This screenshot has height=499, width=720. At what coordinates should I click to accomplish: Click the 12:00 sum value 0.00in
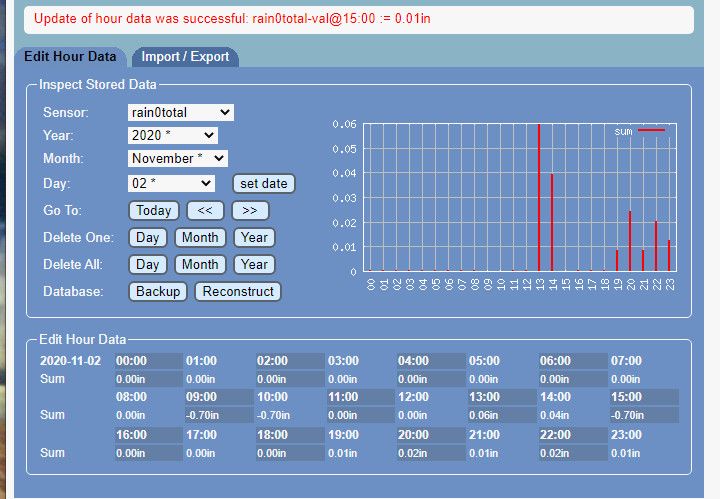(x=413, y=415)
